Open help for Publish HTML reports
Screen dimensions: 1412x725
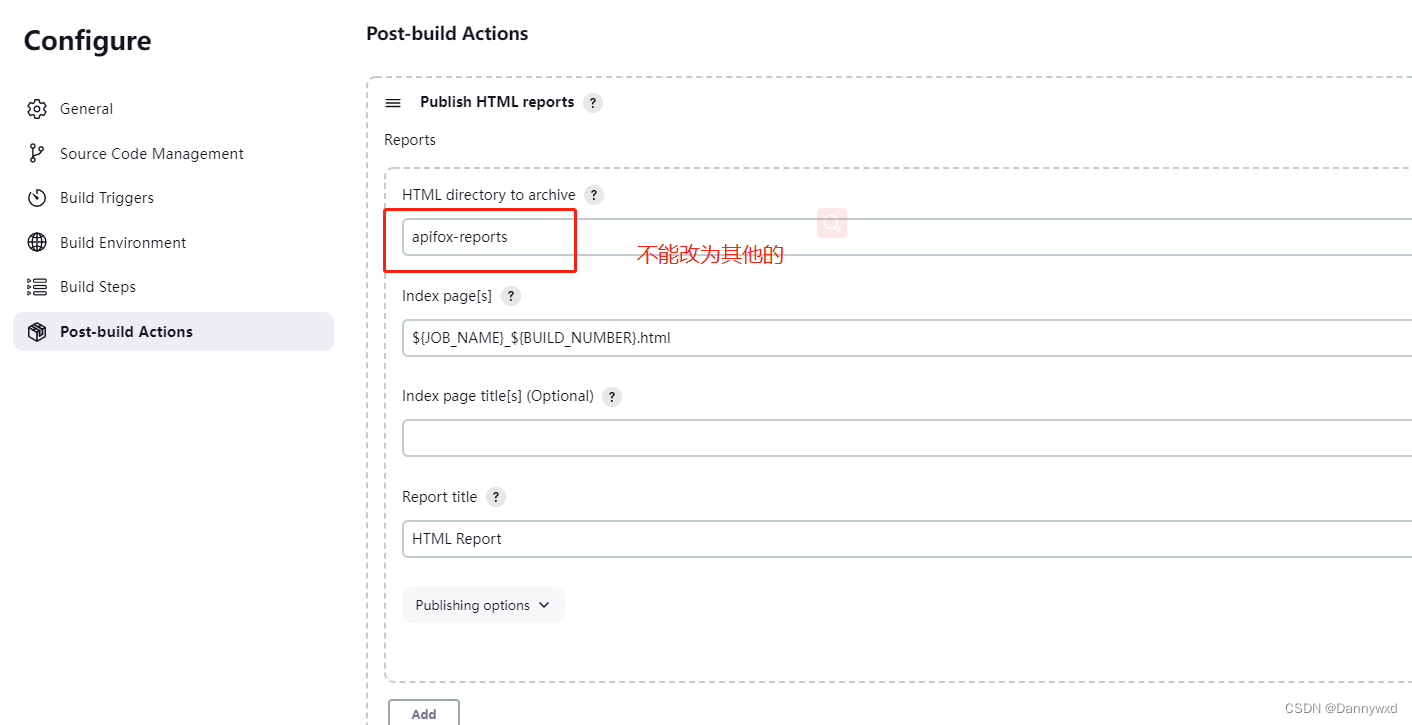tap(592, 102)
